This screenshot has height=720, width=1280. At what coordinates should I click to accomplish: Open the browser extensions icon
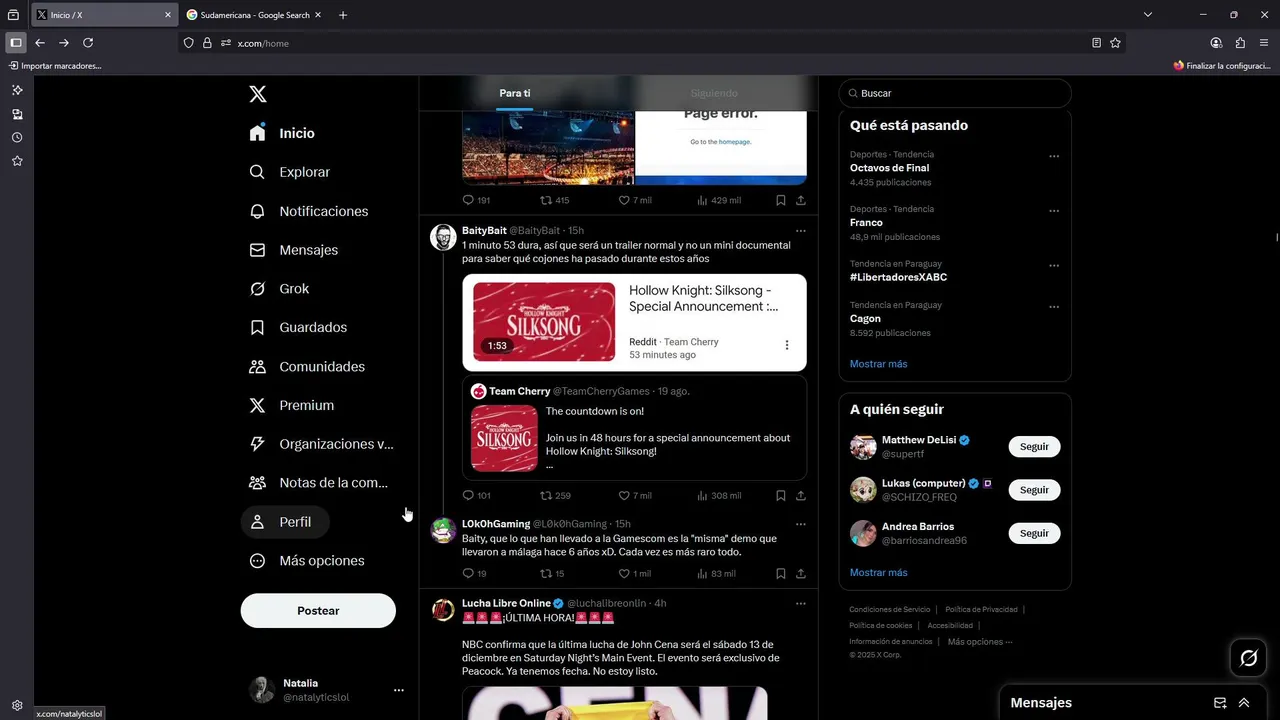coord(1240,43)
